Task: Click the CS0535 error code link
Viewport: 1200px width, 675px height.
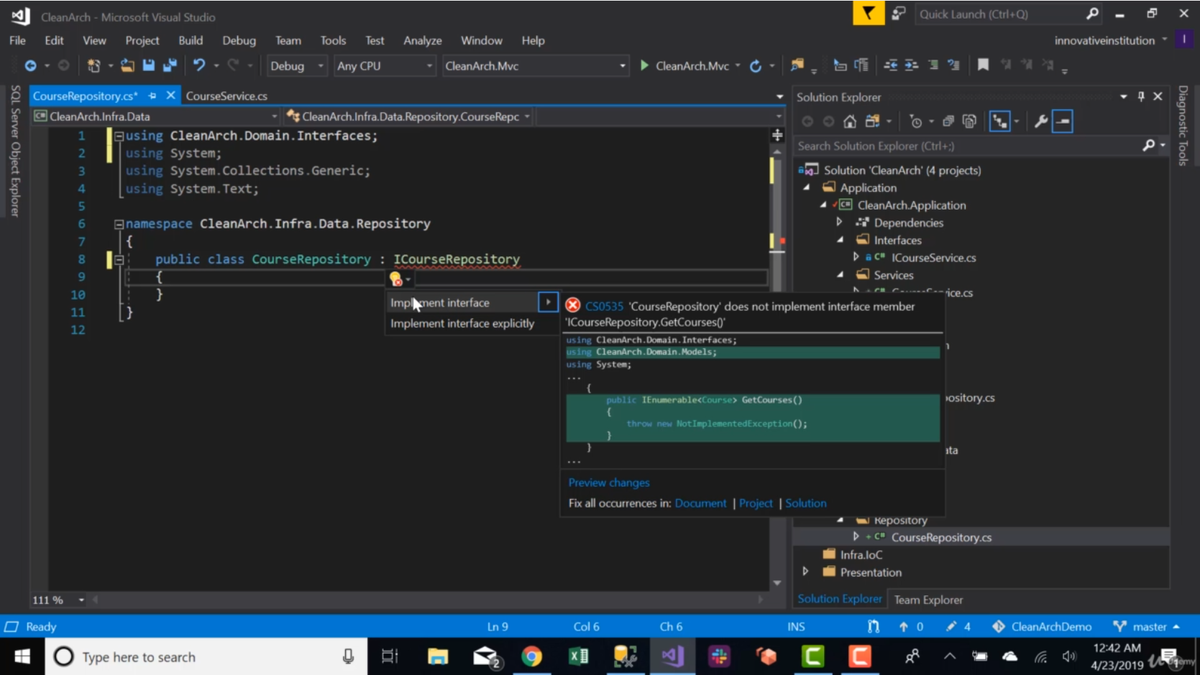Action: click(x=604, y=307)
